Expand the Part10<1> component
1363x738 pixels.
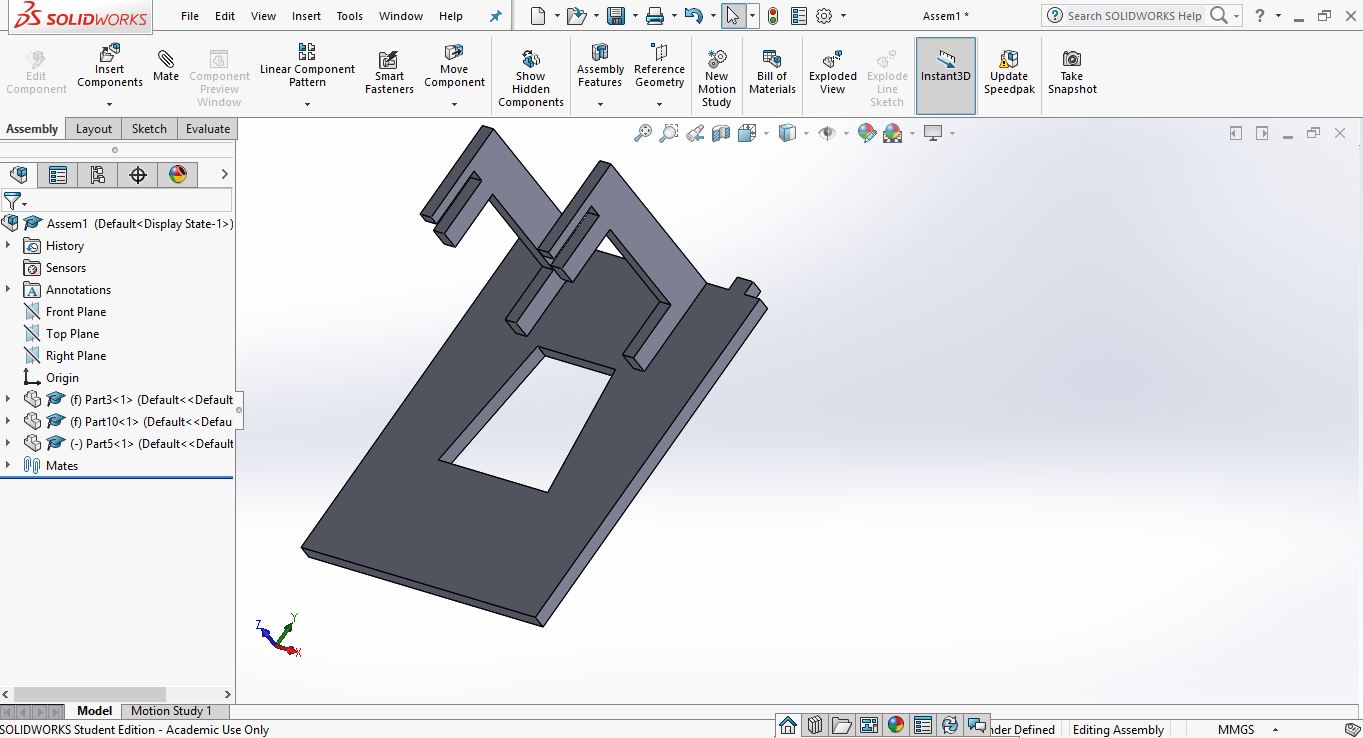pos(8,422)
